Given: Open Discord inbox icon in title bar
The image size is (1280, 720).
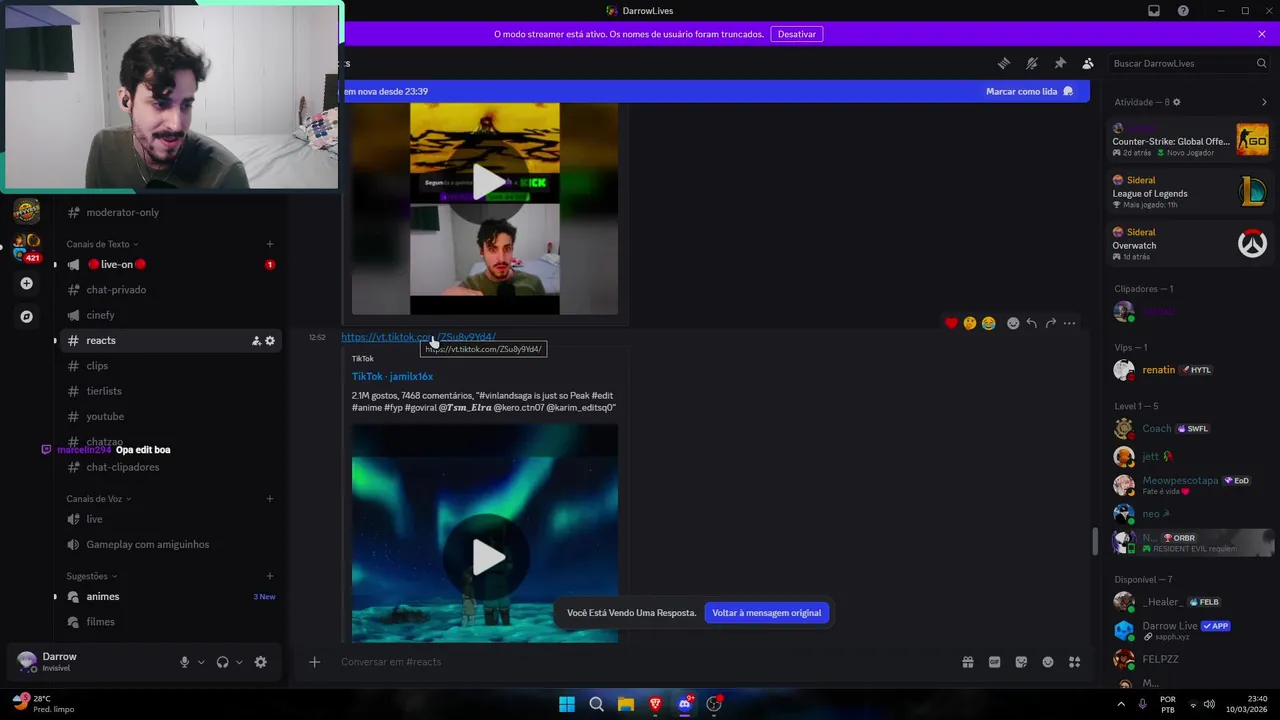Looking at the screenshot, I should click(1154, 11).
